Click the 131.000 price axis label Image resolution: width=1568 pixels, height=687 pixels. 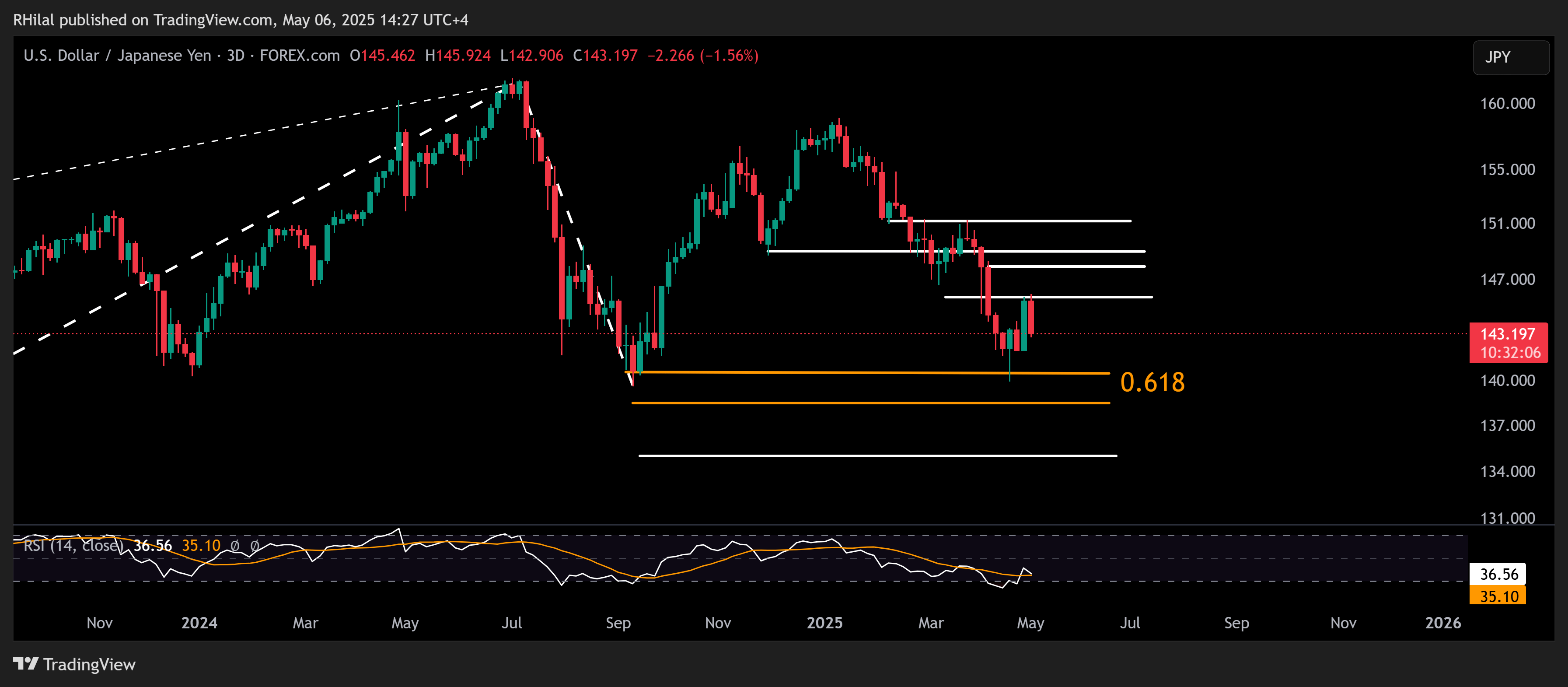(1507, 518)
